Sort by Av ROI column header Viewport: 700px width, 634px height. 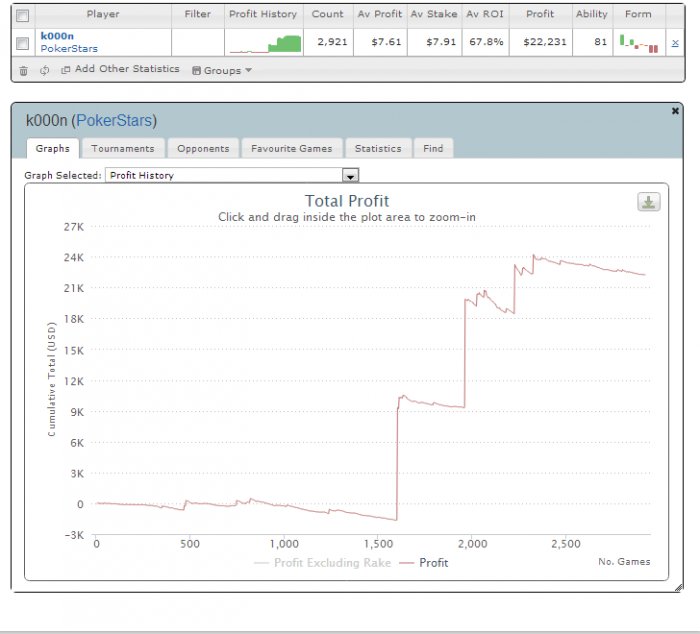coord(485,14)
